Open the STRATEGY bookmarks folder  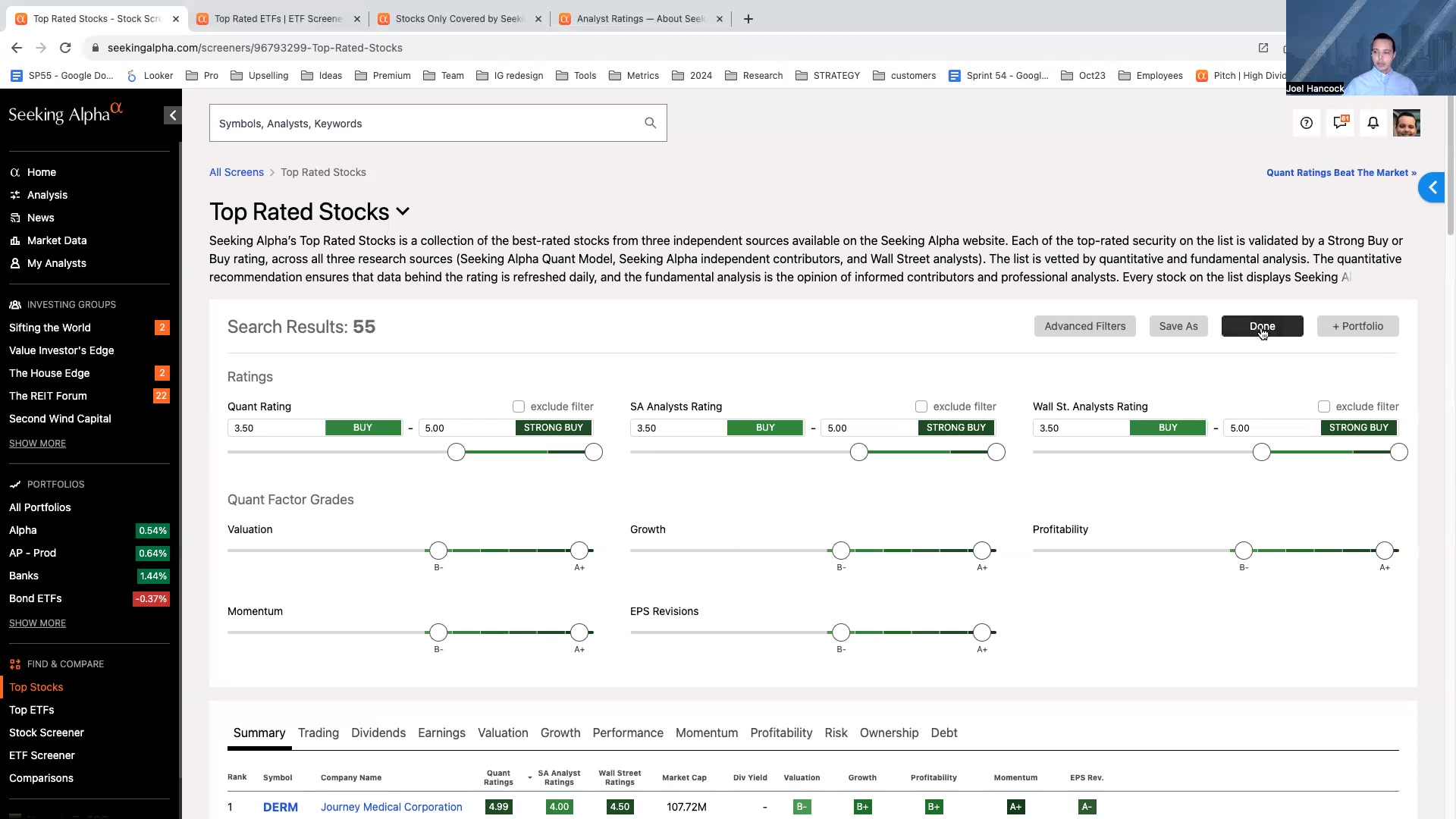click(827, 76)
